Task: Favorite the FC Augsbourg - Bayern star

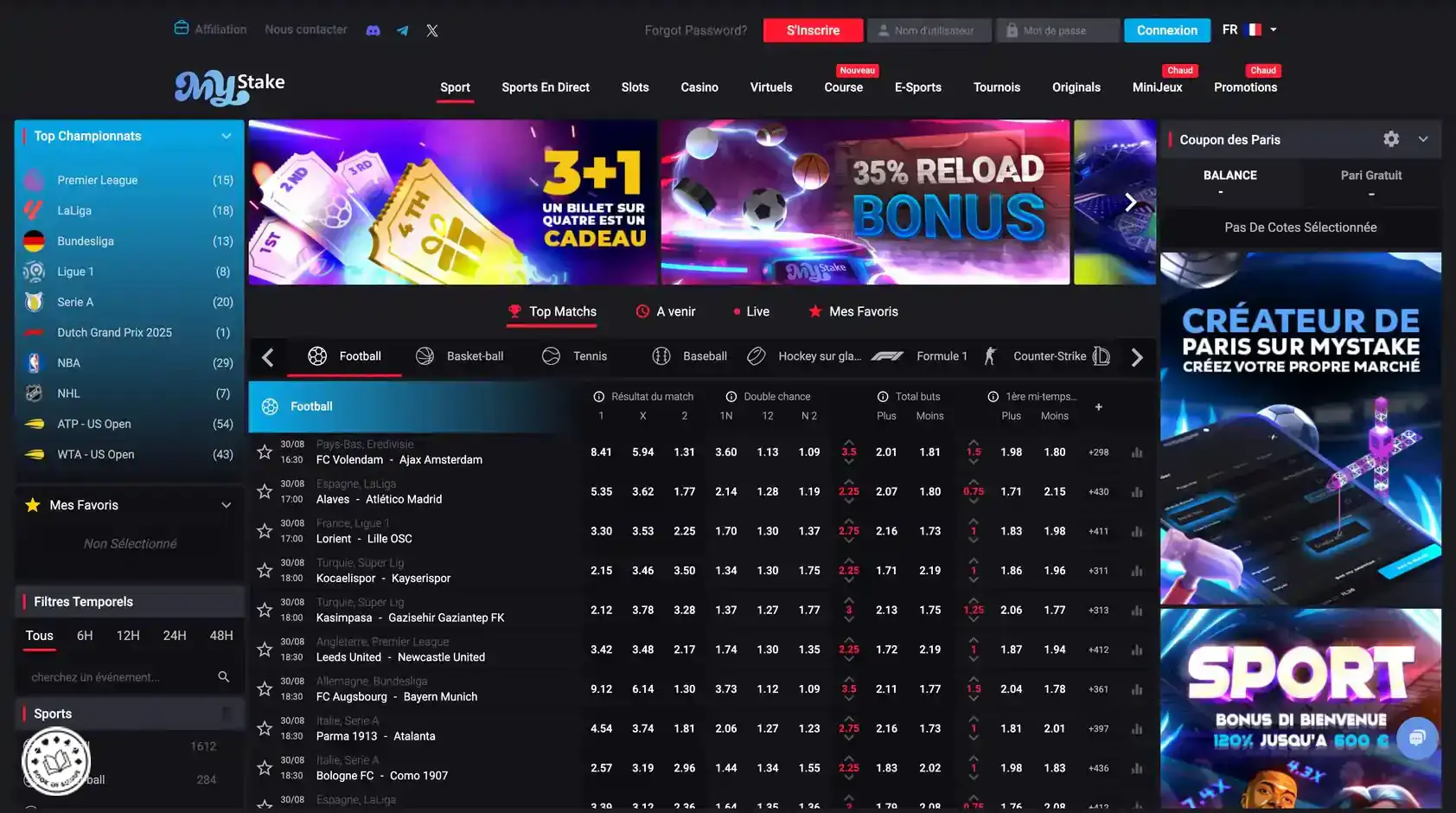Action: click(x=265, y=688)
